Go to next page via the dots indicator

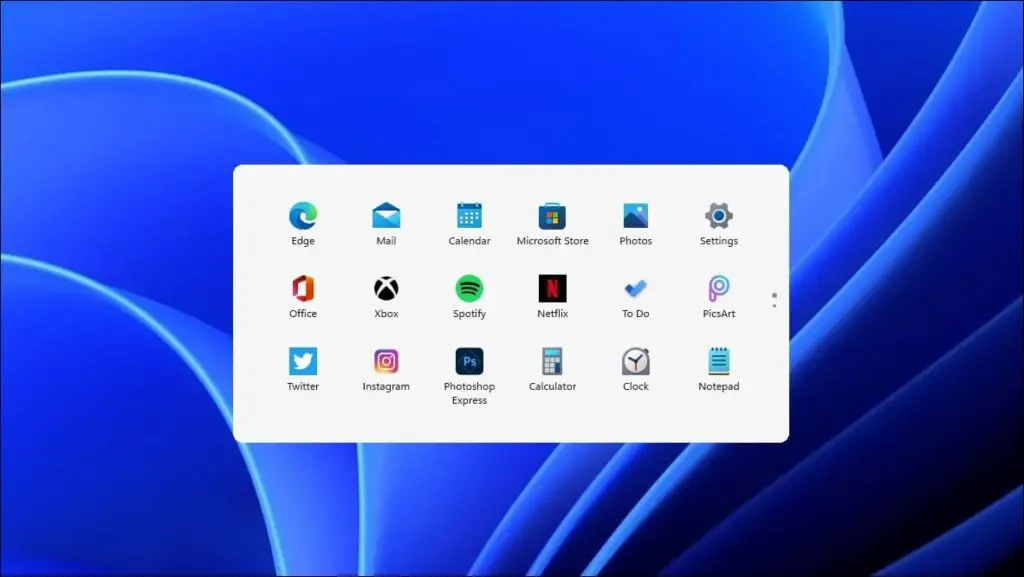[x=775, y=300]
